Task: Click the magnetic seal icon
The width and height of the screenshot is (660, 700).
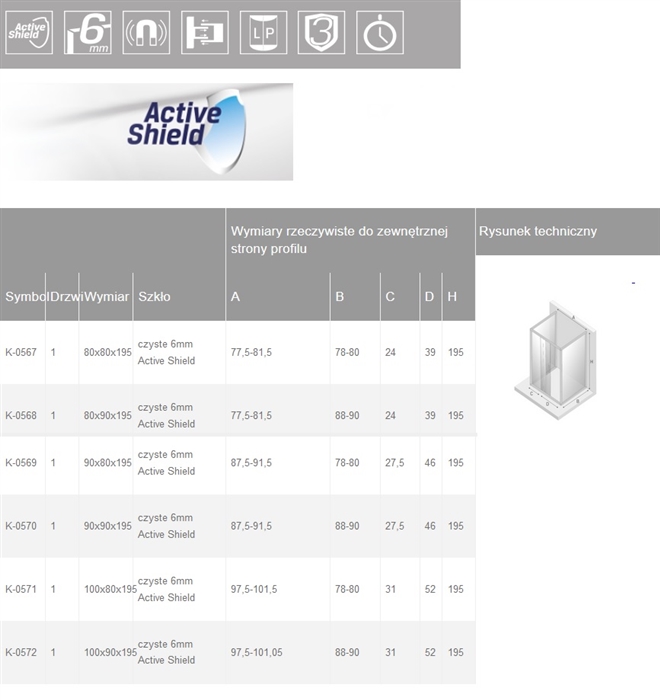Action: [146, 33]
